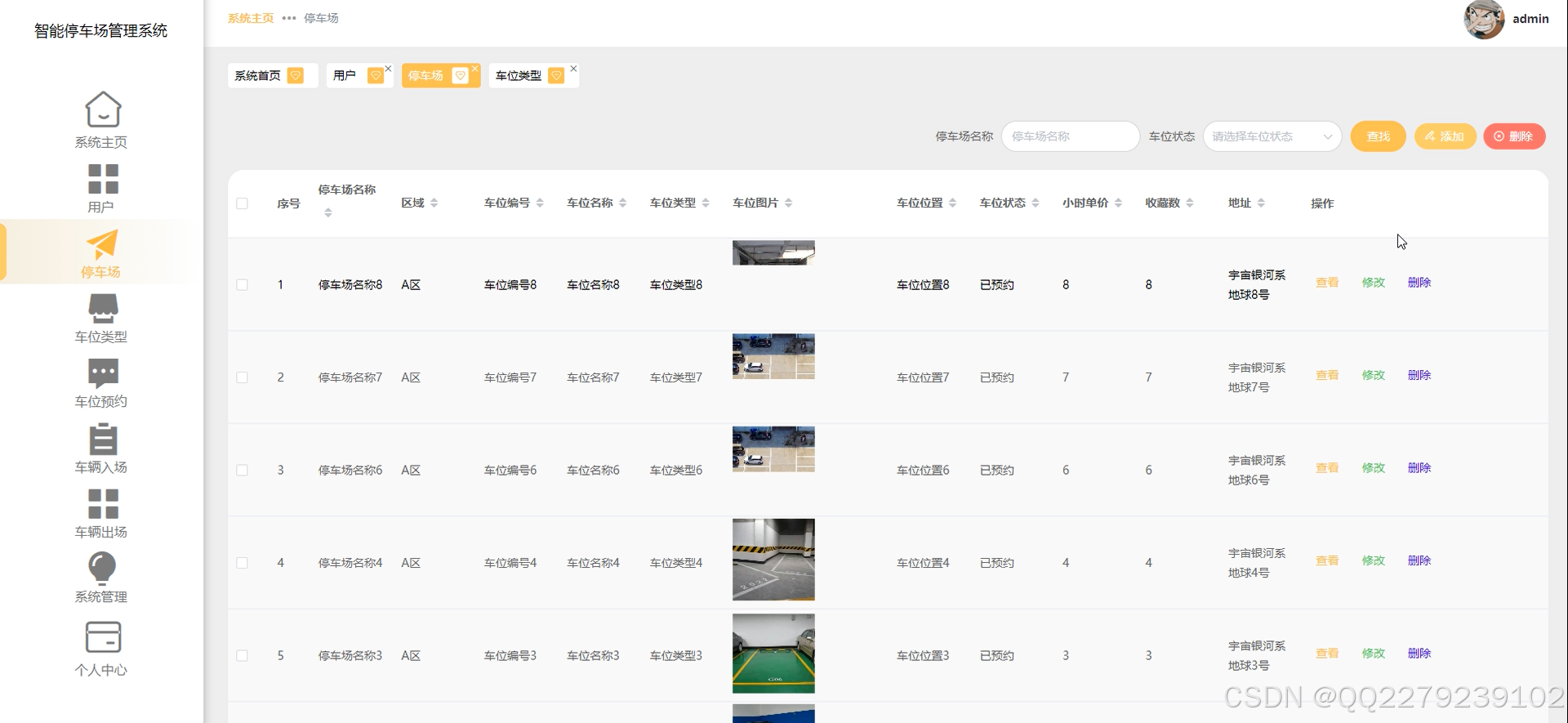The image size is (1568, 723).
Task: Close the 用户 tab
Action: 388,69
